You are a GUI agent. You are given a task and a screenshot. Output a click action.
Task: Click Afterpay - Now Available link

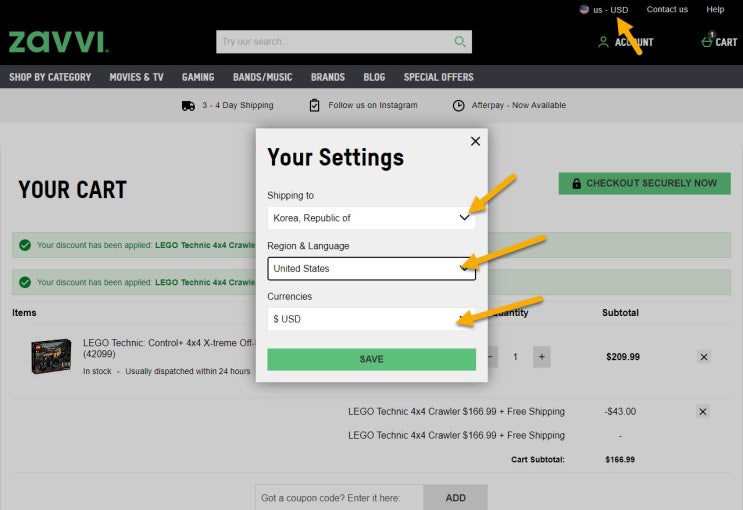click(x=518, y=105)
